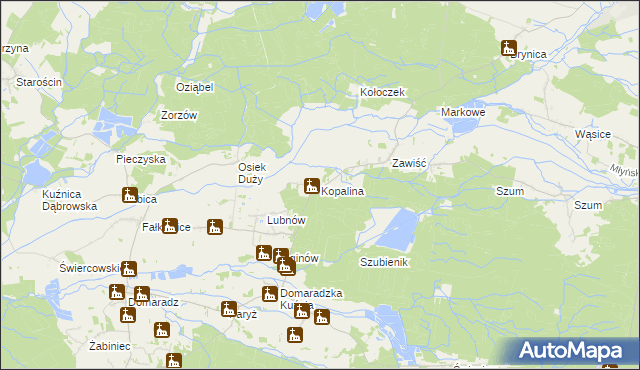
Task: Select the Zawiść label
Action: tap(409, 163)
